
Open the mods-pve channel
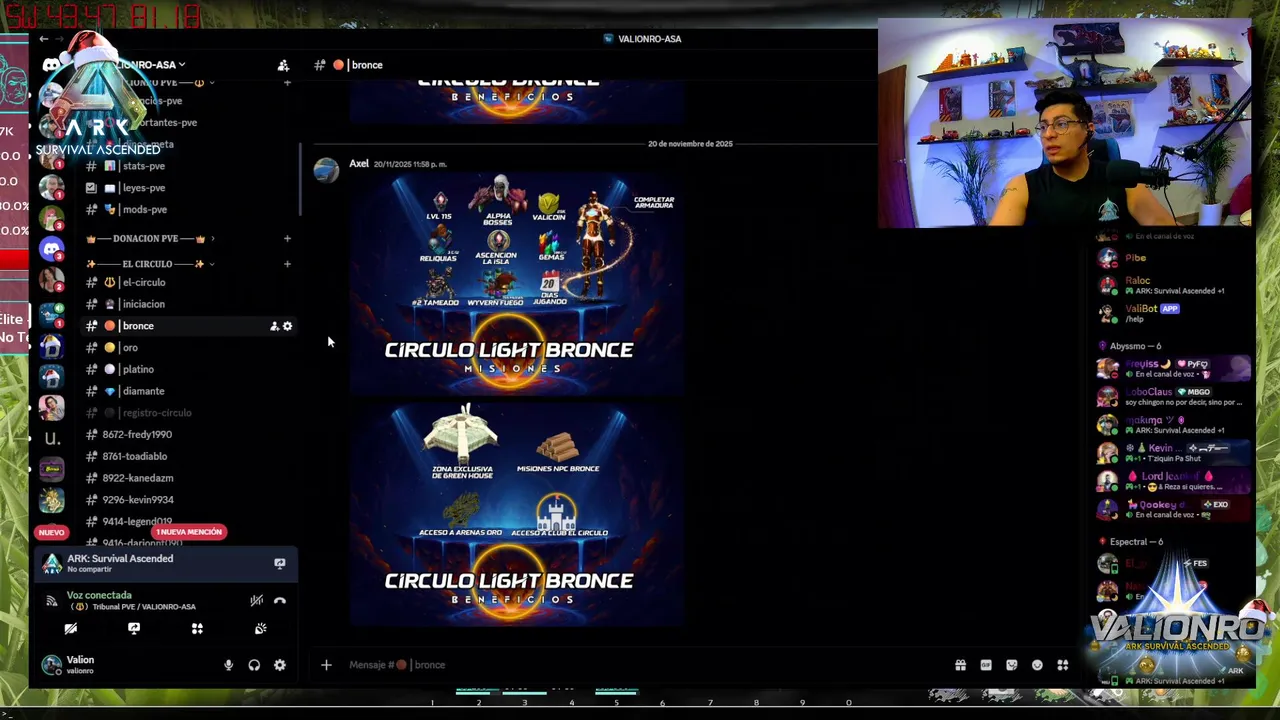tap(144, 210)
